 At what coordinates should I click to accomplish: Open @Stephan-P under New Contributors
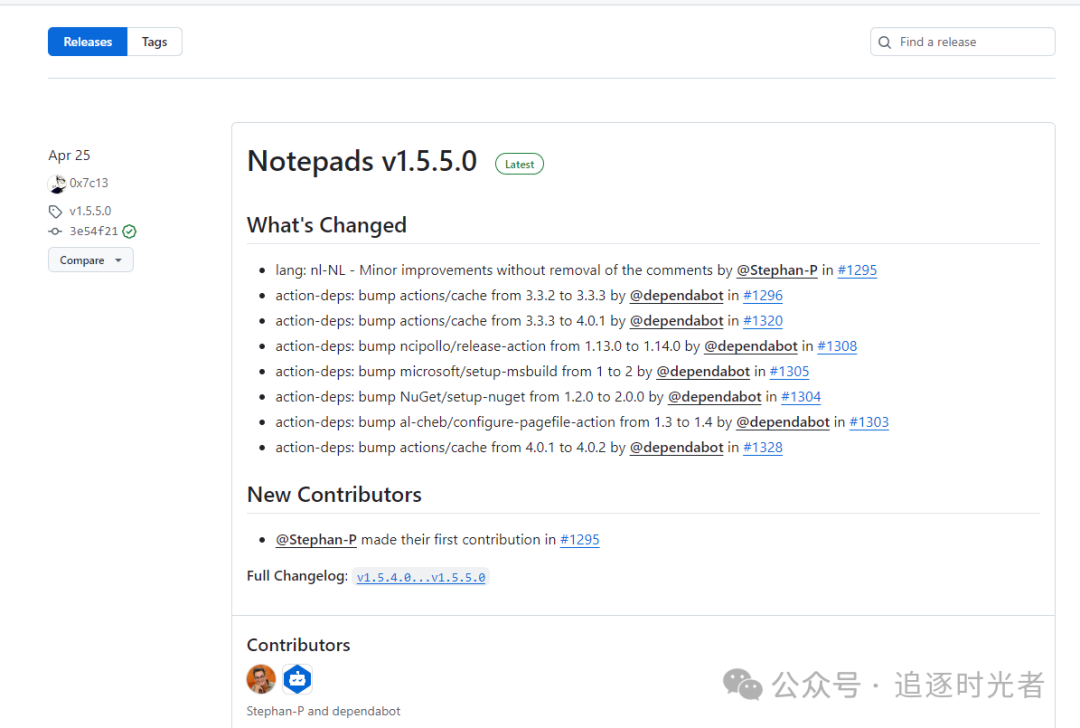click(316, 540)
